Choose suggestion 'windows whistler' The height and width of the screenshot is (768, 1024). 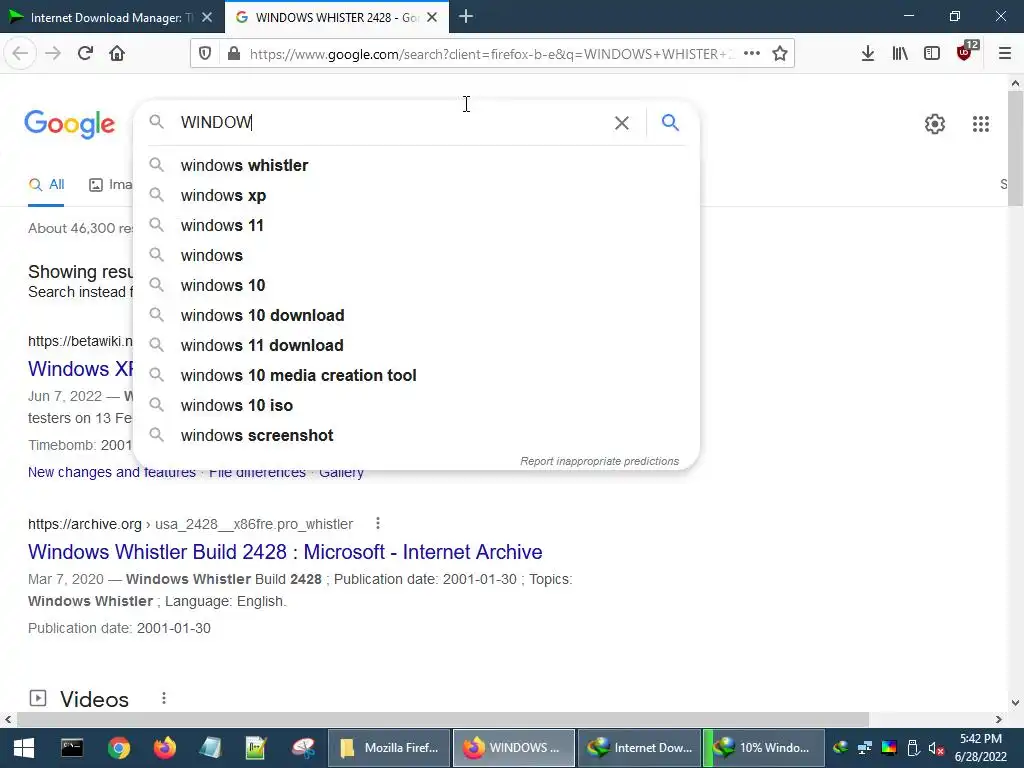(416, 165)
